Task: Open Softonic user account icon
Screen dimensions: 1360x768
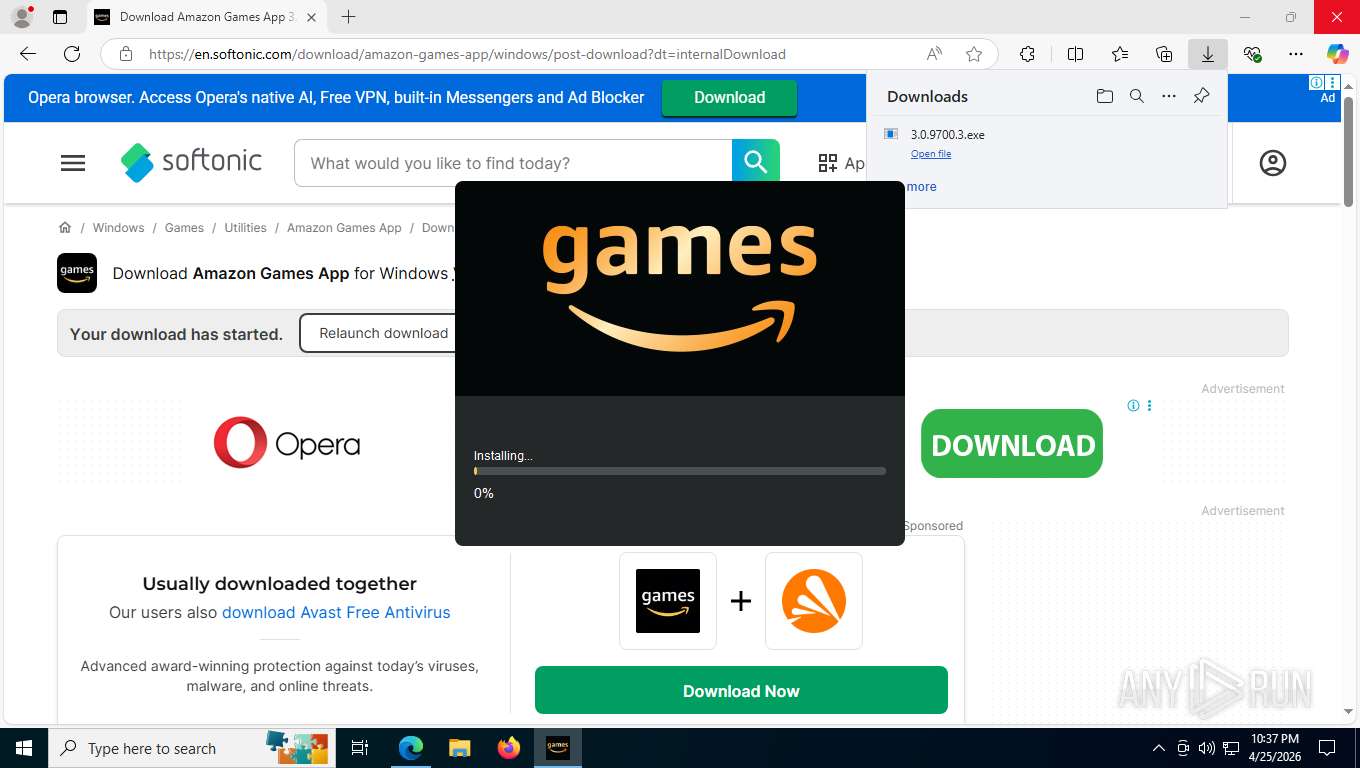Action: click(1273, 163)
